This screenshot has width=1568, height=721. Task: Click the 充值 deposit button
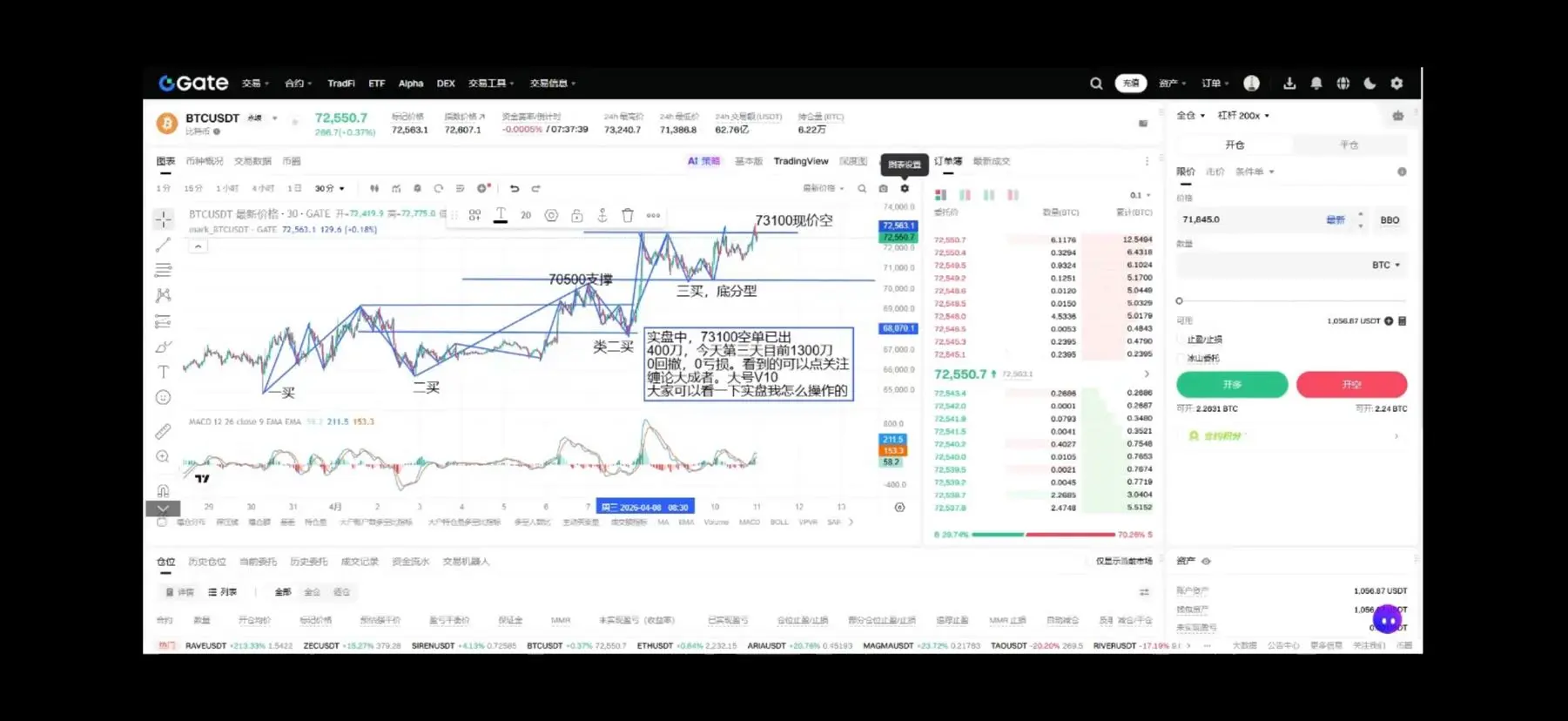point(1131,84)
